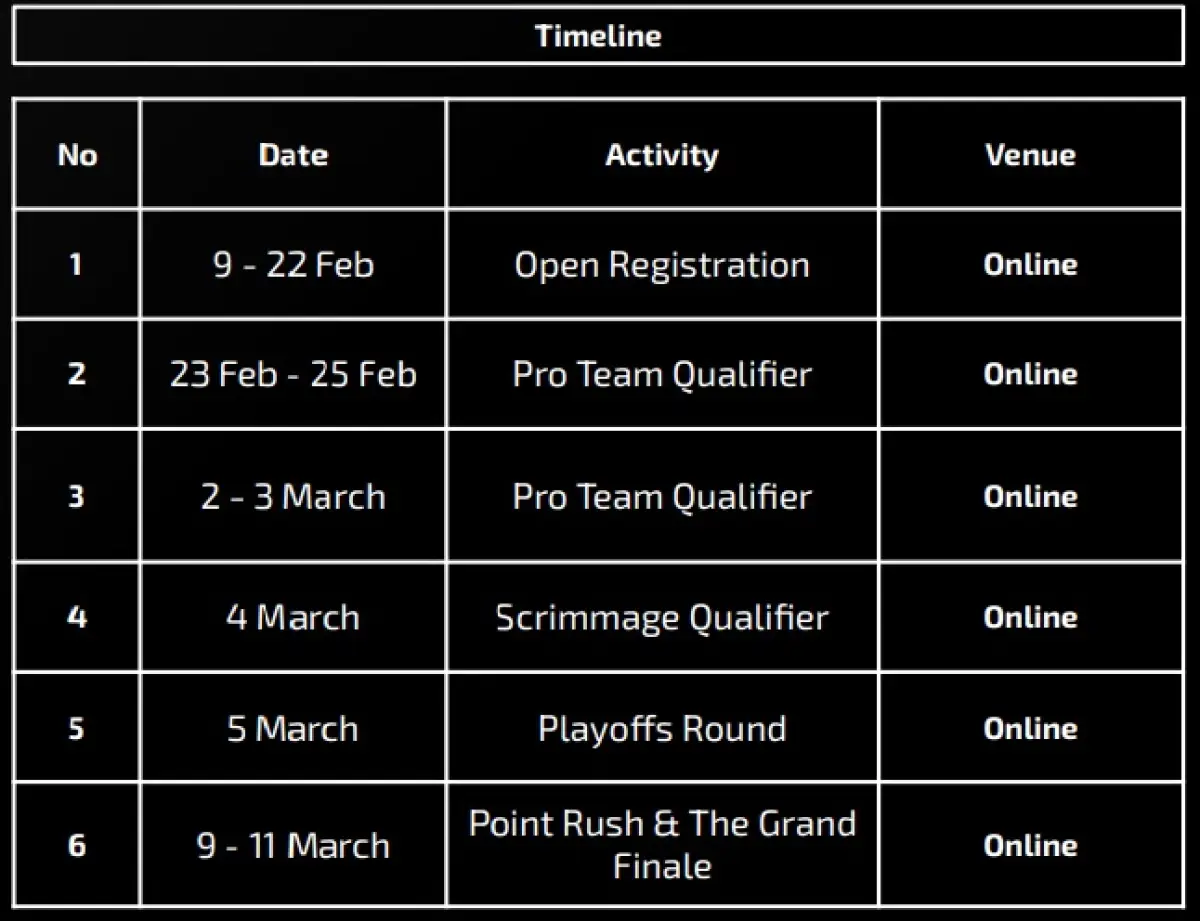Image resolution: width=1200 pixels, height=921 pixels.
Task: Select the Open Registration activity cell
Action: tap(661, 265)
